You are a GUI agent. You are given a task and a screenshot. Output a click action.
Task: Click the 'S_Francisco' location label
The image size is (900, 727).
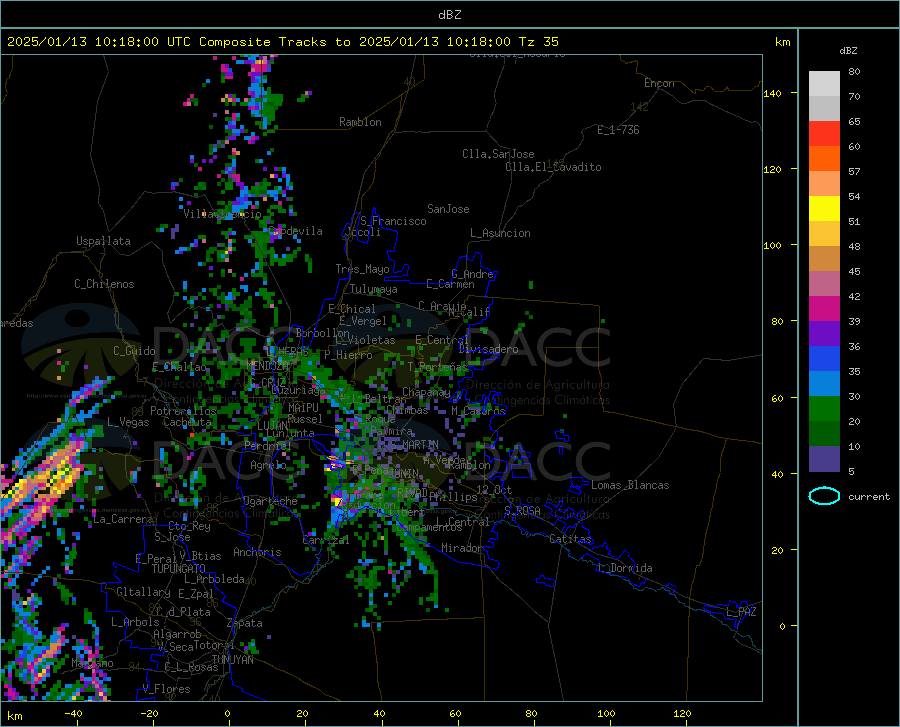coord(393,221)
